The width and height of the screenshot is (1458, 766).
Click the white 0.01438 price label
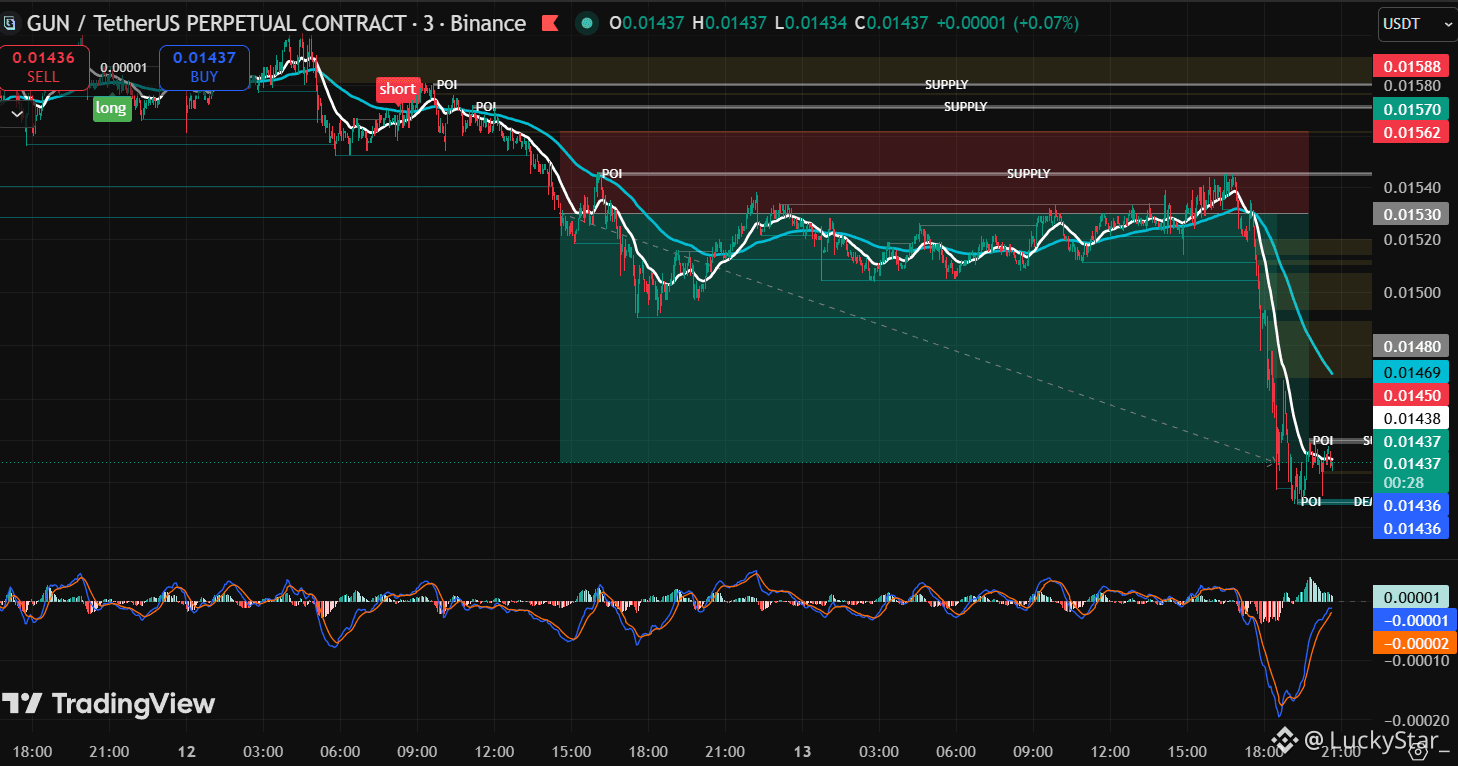pyautogui.click(x=1412, y=419)
